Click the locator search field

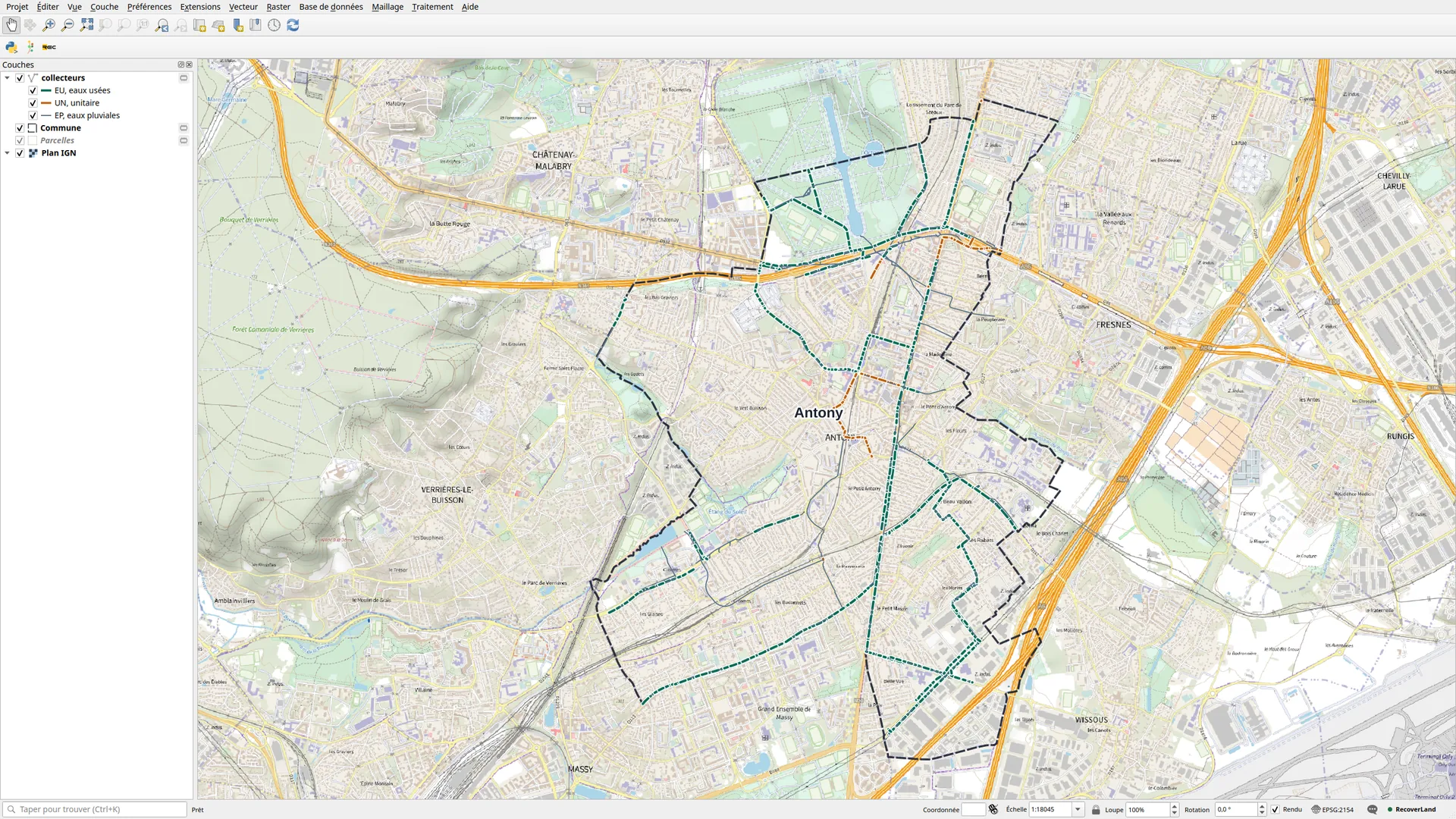point(95,809)
